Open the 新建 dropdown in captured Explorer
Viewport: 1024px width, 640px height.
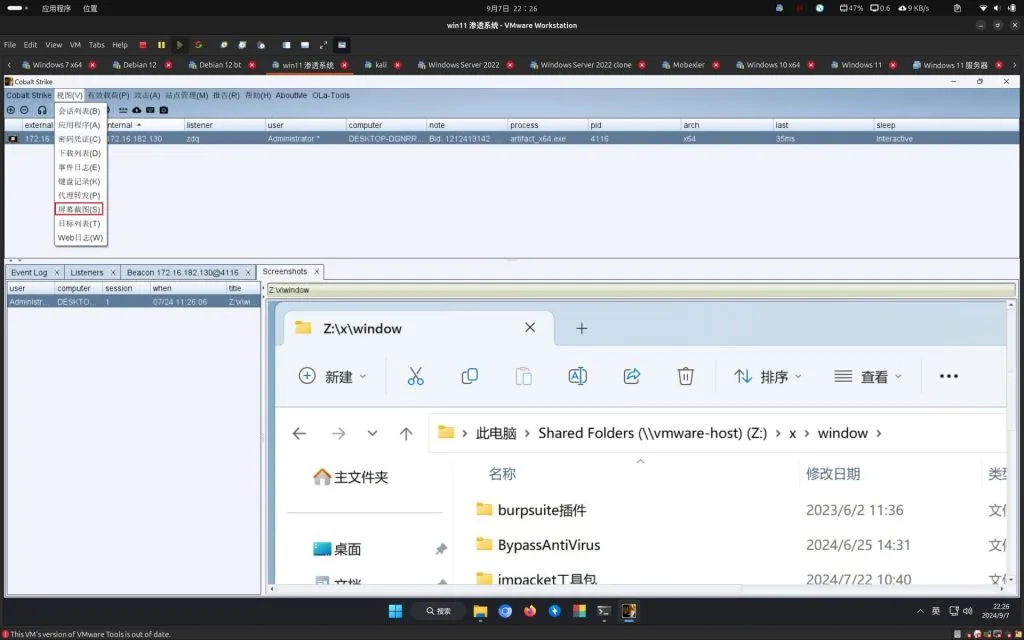click(x=333, y=376)
